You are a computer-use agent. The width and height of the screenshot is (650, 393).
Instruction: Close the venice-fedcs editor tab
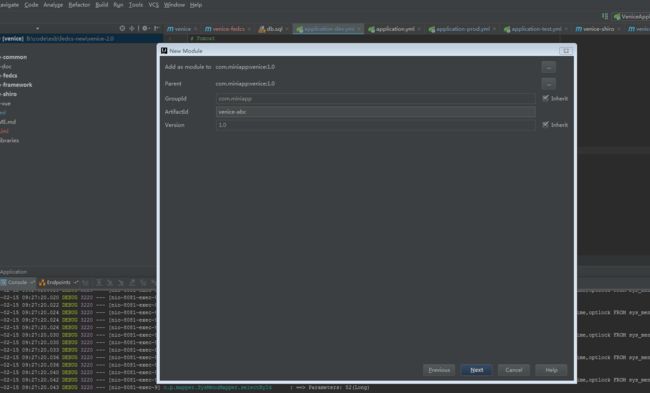(x=249, y=29)
